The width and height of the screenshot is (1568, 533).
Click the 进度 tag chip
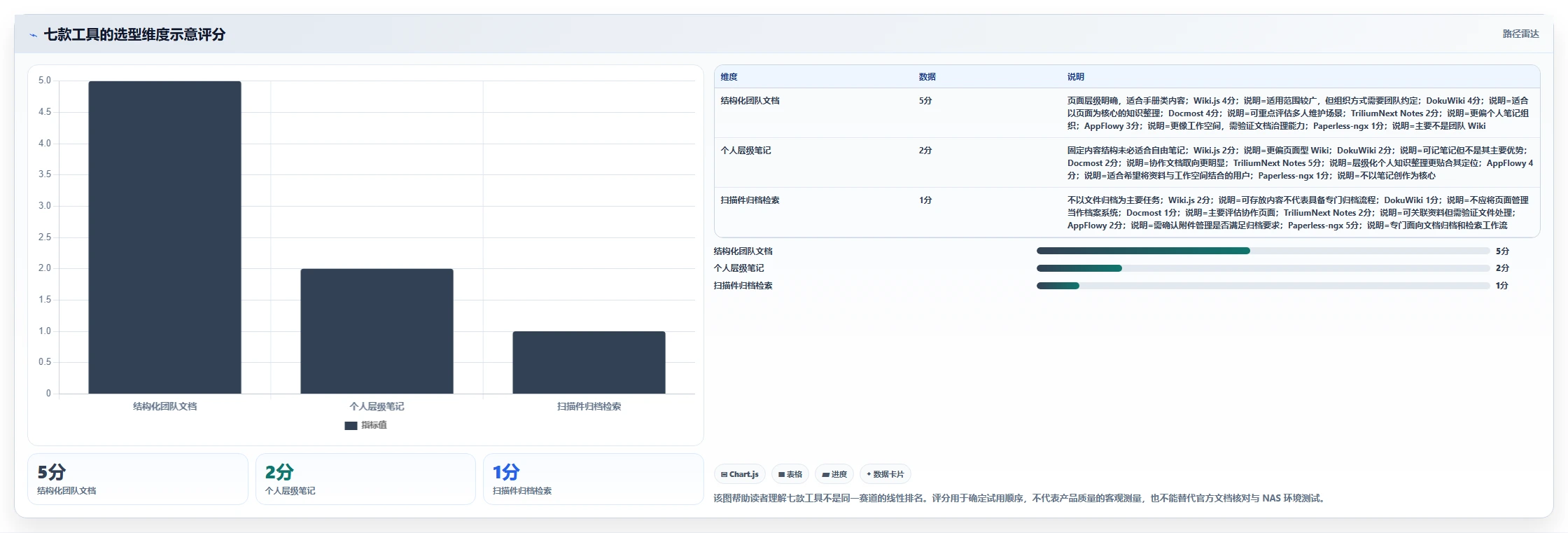point(834,474)
